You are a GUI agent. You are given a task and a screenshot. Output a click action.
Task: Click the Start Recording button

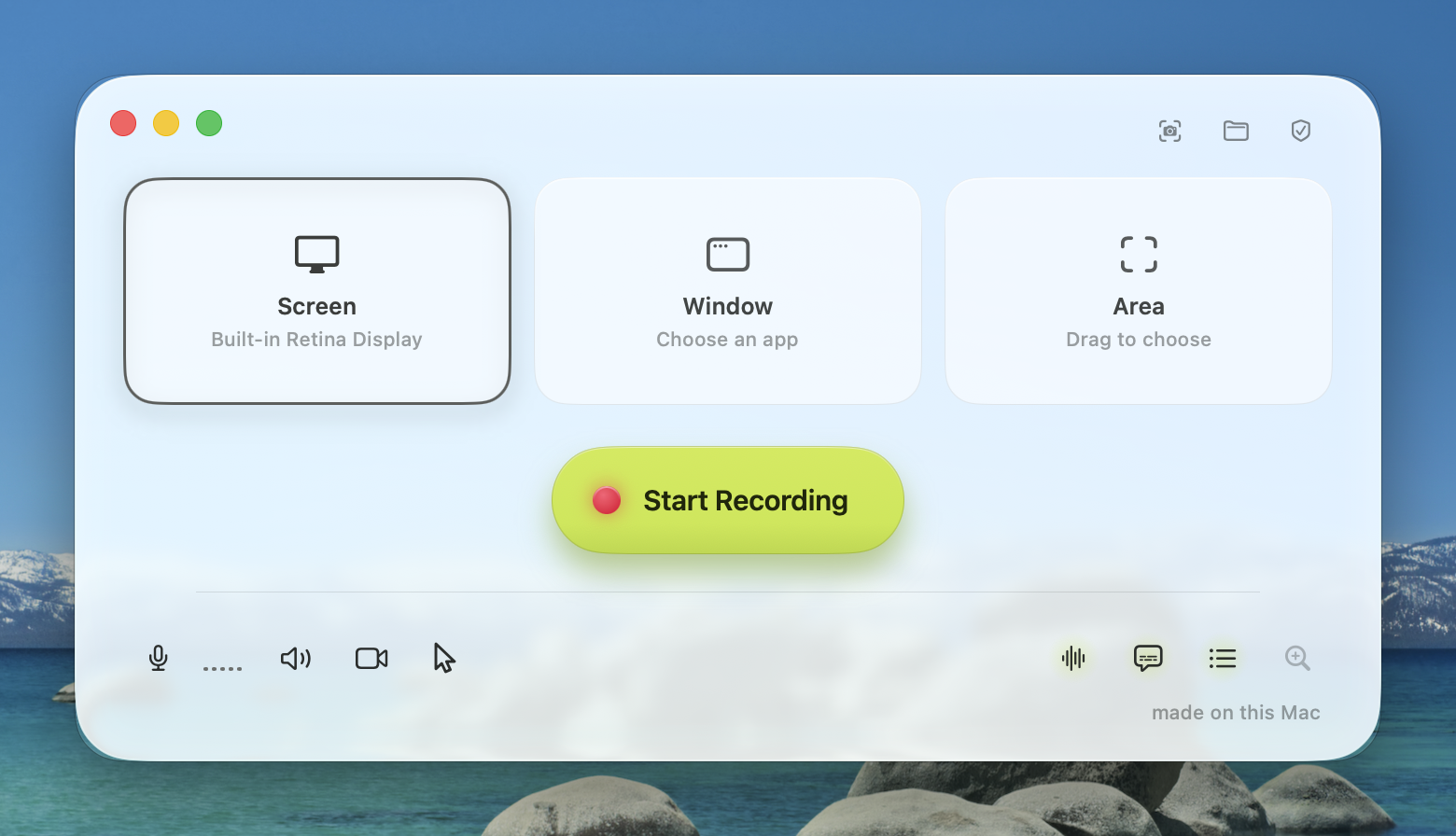pyautogui.click(x=728, y=500)
